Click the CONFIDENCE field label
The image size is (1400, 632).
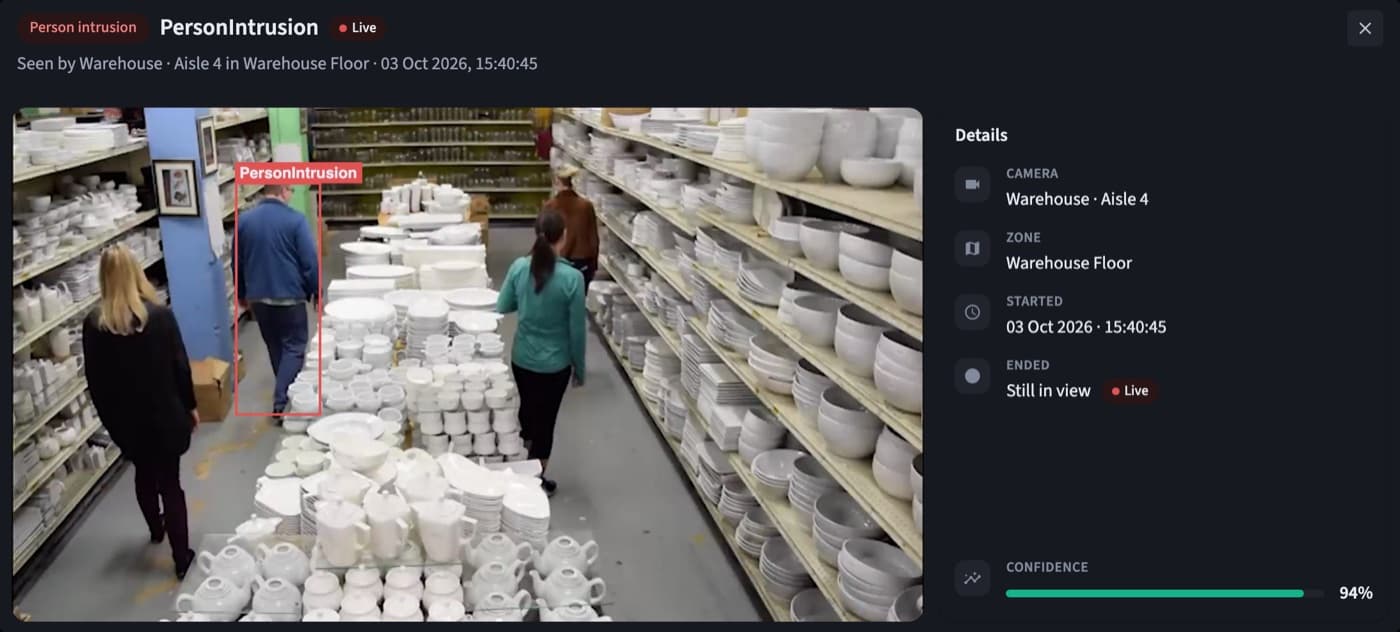click(1047, 567)
